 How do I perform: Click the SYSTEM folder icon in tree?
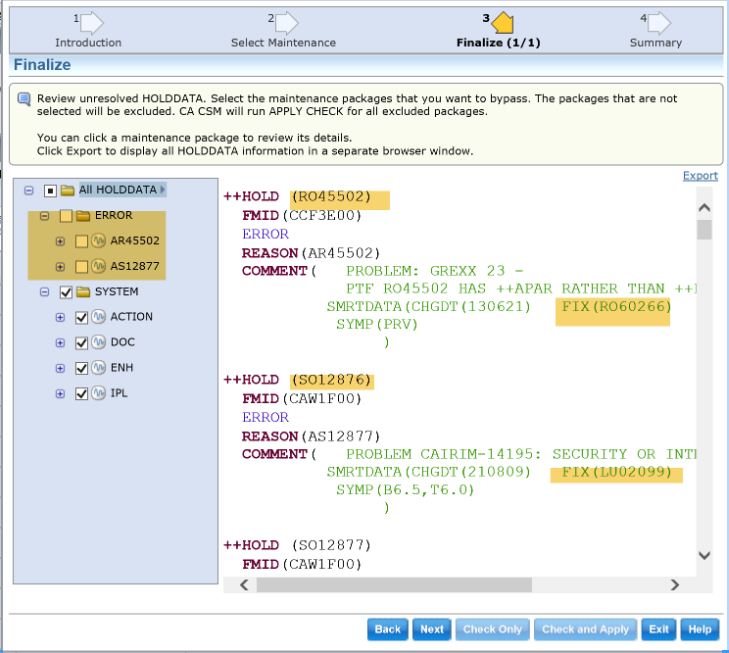(83, 292)
